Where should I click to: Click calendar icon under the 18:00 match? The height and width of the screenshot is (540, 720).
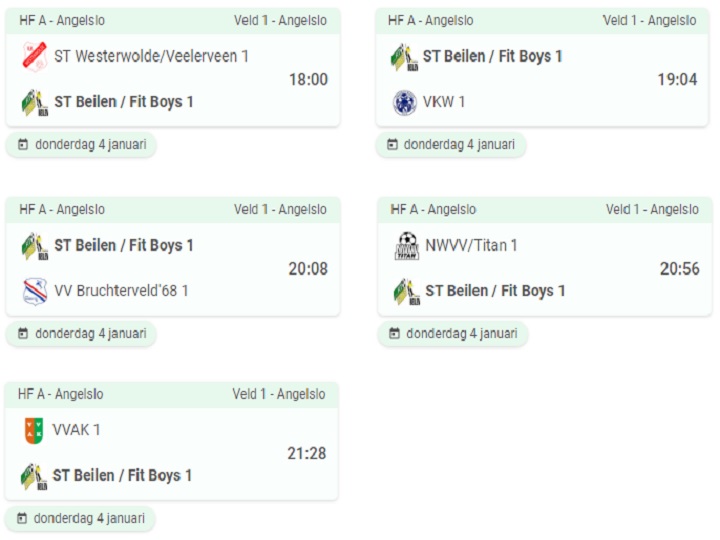[22, 145]
